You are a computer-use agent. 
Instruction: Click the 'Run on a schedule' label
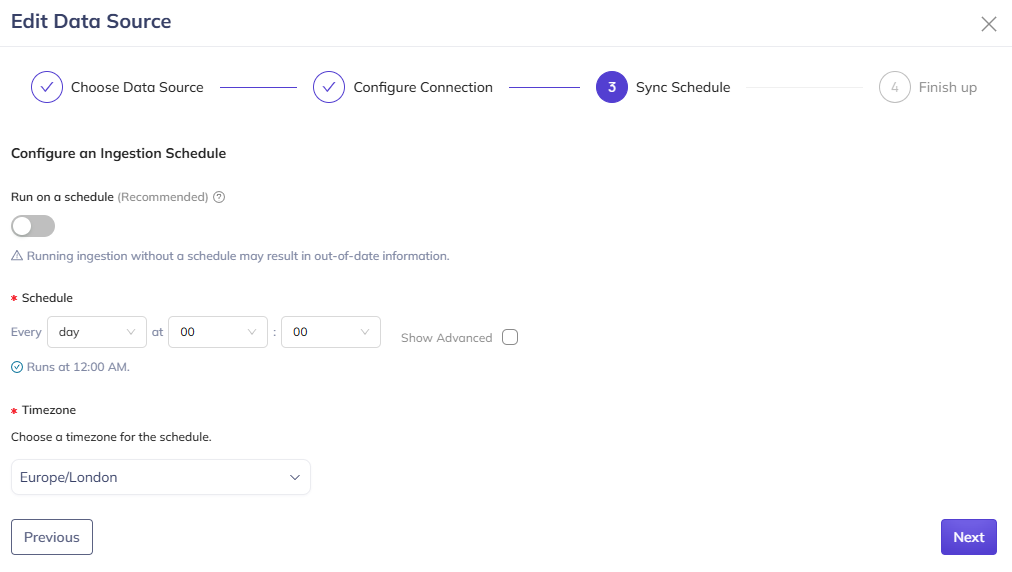click(x=62, y=197)
